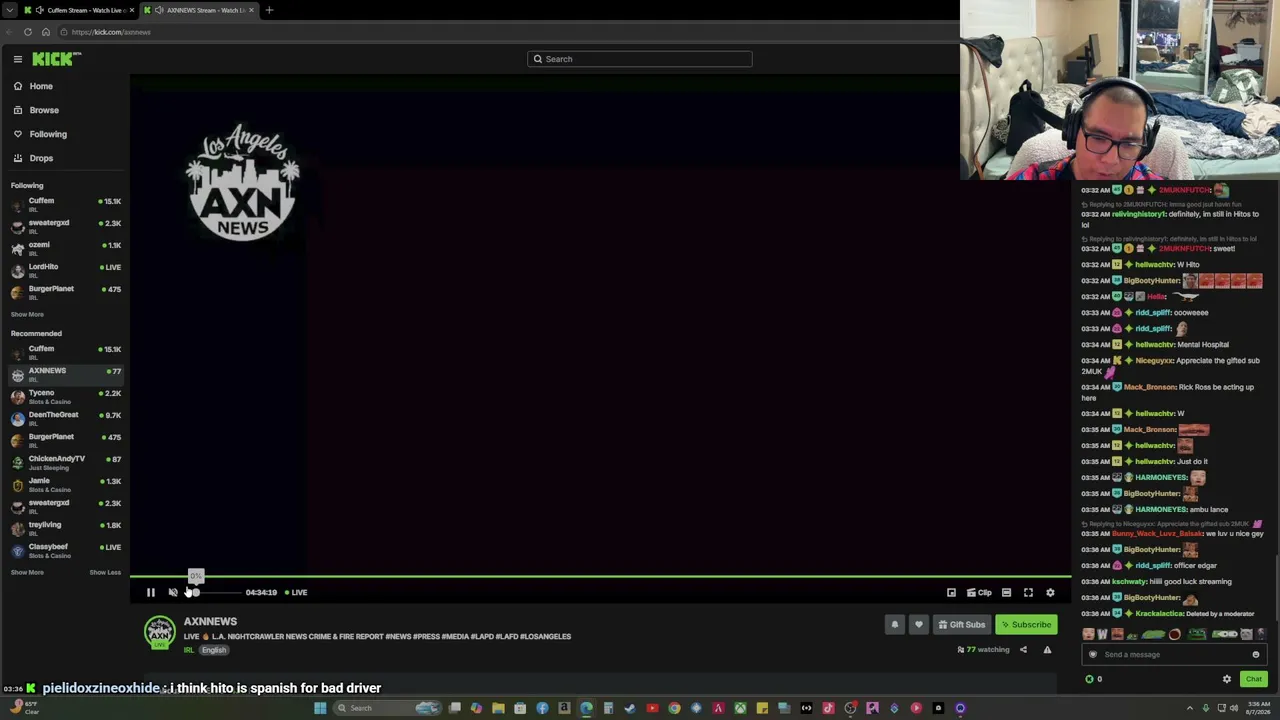This screenshot has width=1280, height=720.
Task: Go to browser home page
Action: tap(46, 32)
